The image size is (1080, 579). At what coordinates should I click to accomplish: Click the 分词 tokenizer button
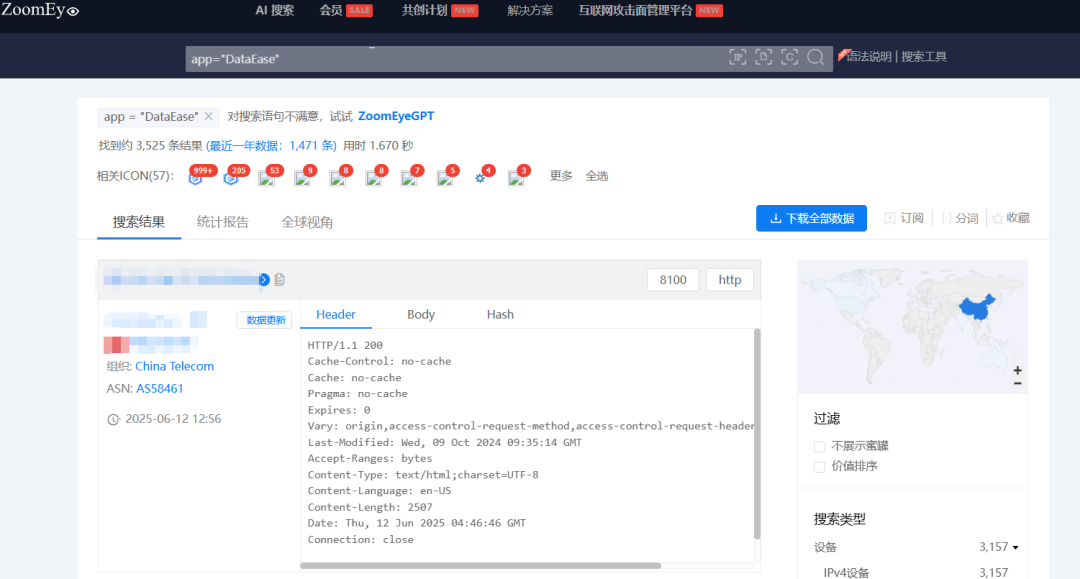959,218
